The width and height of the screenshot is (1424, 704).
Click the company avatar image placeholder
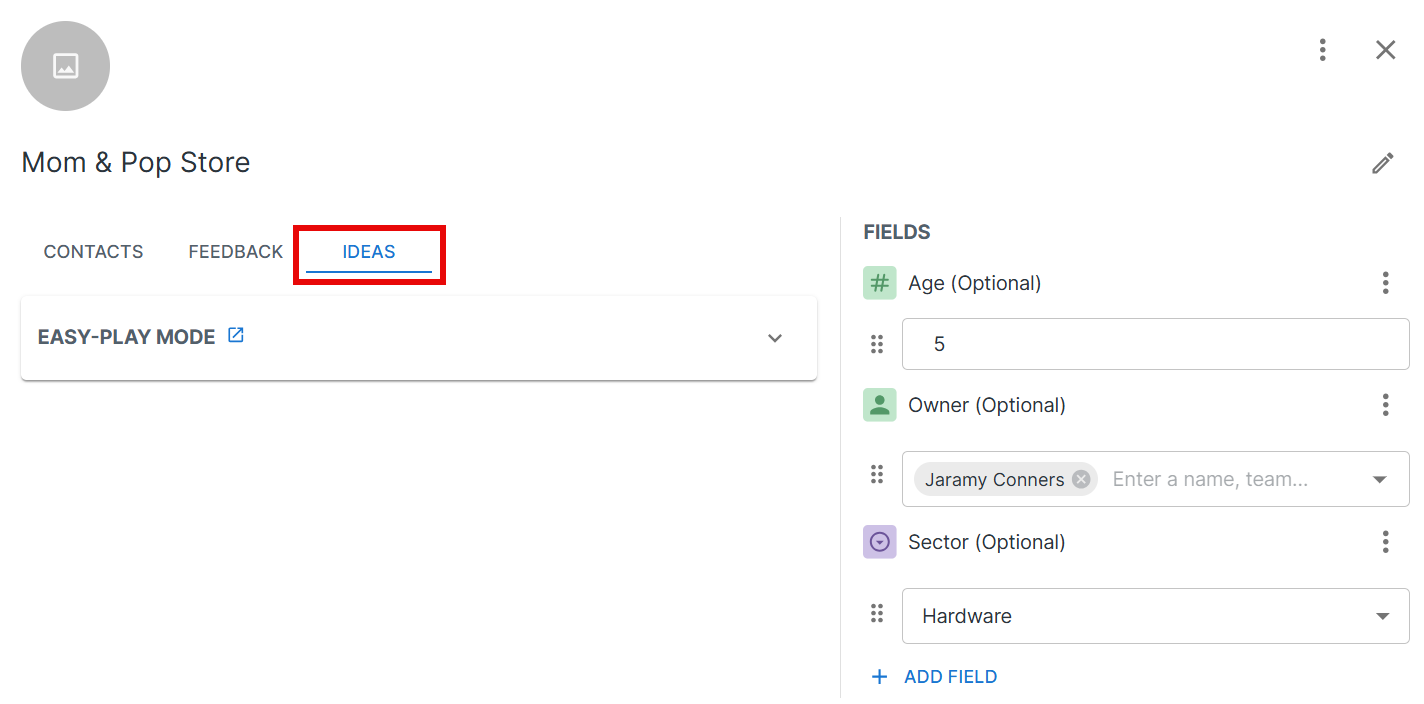65,66
